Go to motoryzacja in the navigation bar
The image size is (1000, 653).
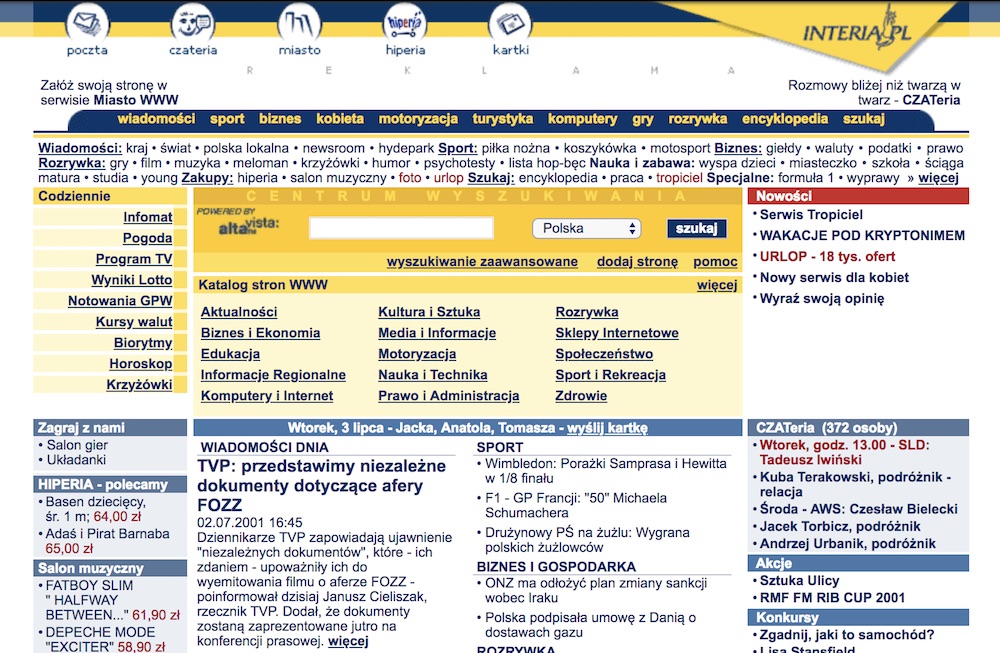tap(418, 119)
